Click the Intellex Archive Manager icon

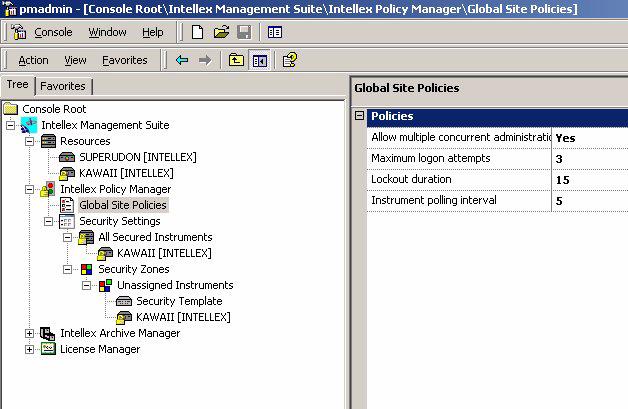click(x=48, y=333)
